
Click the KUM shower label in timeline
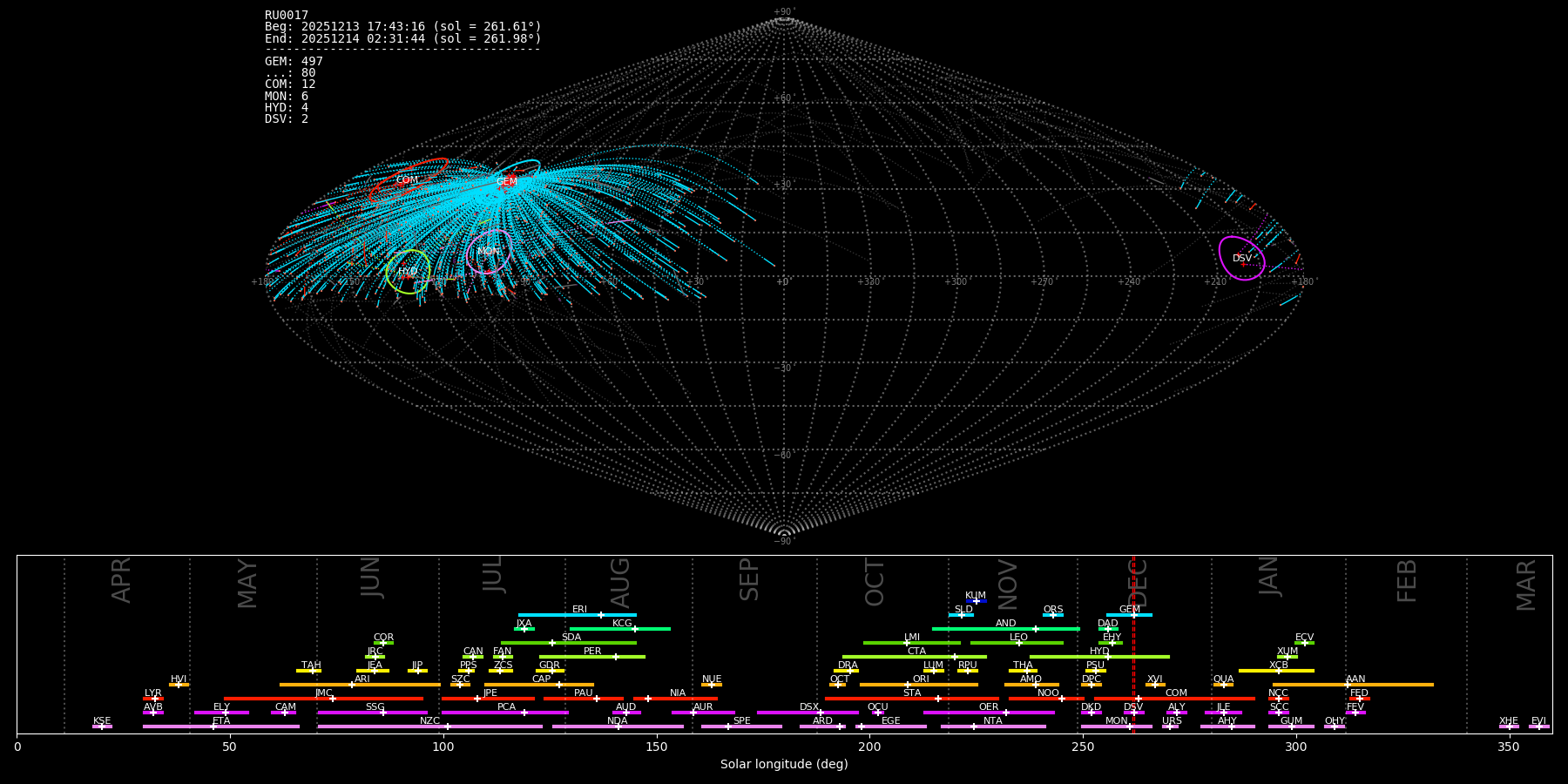tap(976, 596)
